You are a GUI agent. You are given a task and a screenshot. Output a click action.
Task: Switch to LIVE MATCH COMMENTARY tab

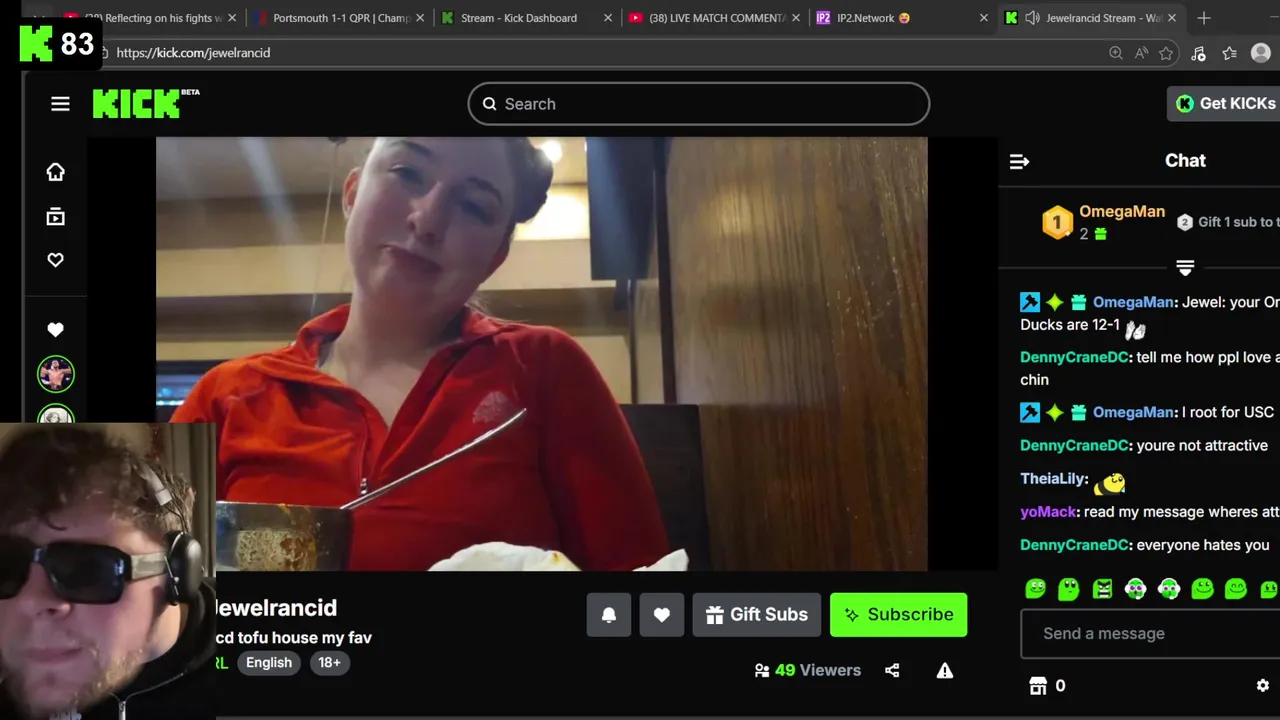(715, 18)
